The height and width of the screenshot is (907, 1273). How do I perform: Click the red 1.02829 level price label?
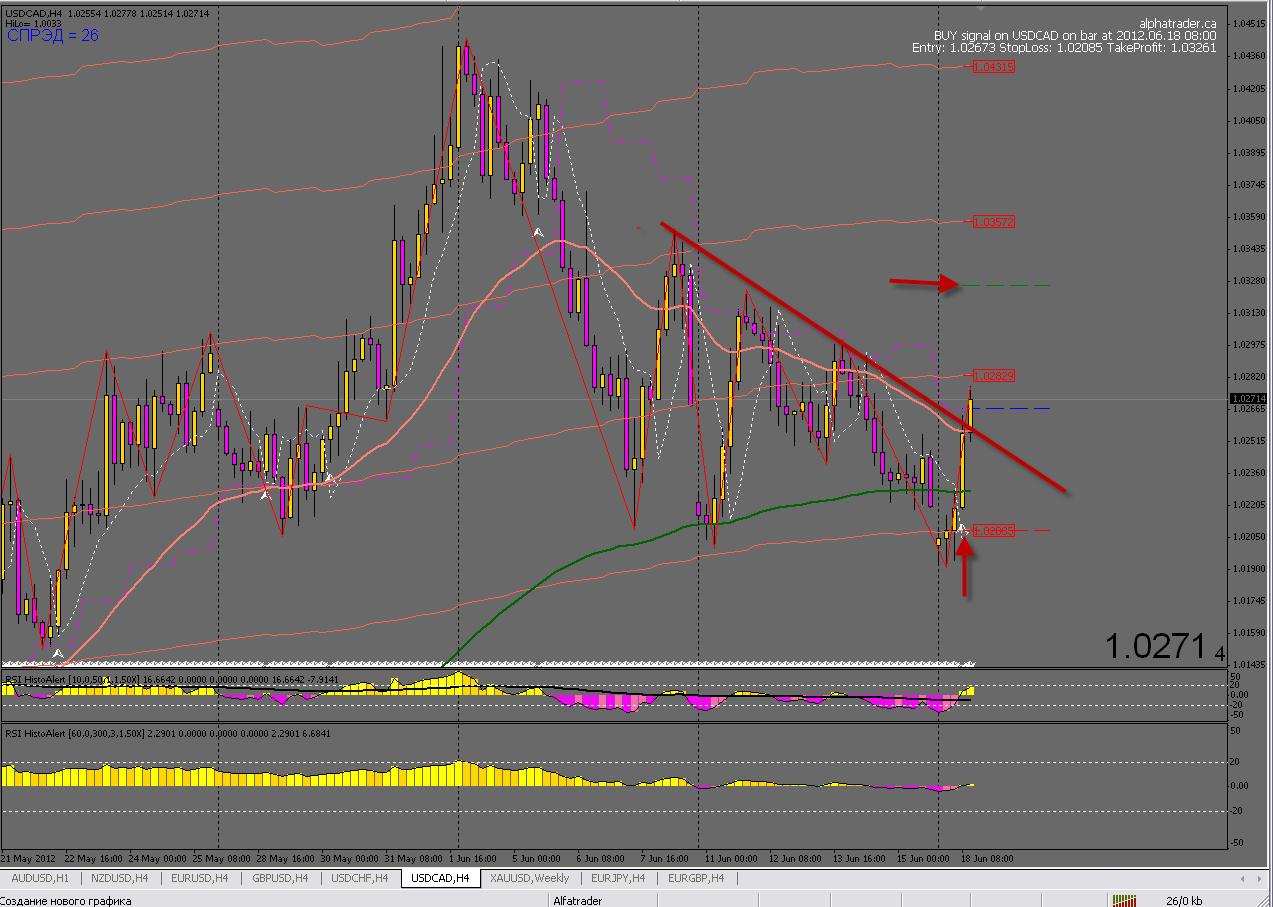click(994, 376)
